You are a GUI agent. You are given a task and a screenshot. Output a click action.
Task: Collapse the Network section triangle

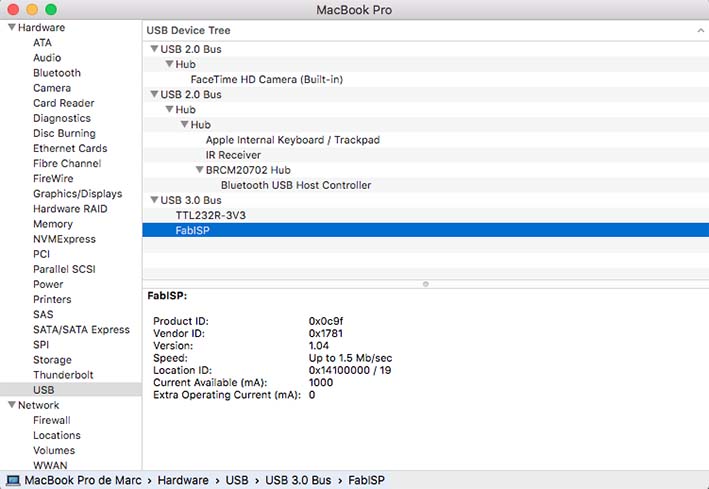pos(12,404)
